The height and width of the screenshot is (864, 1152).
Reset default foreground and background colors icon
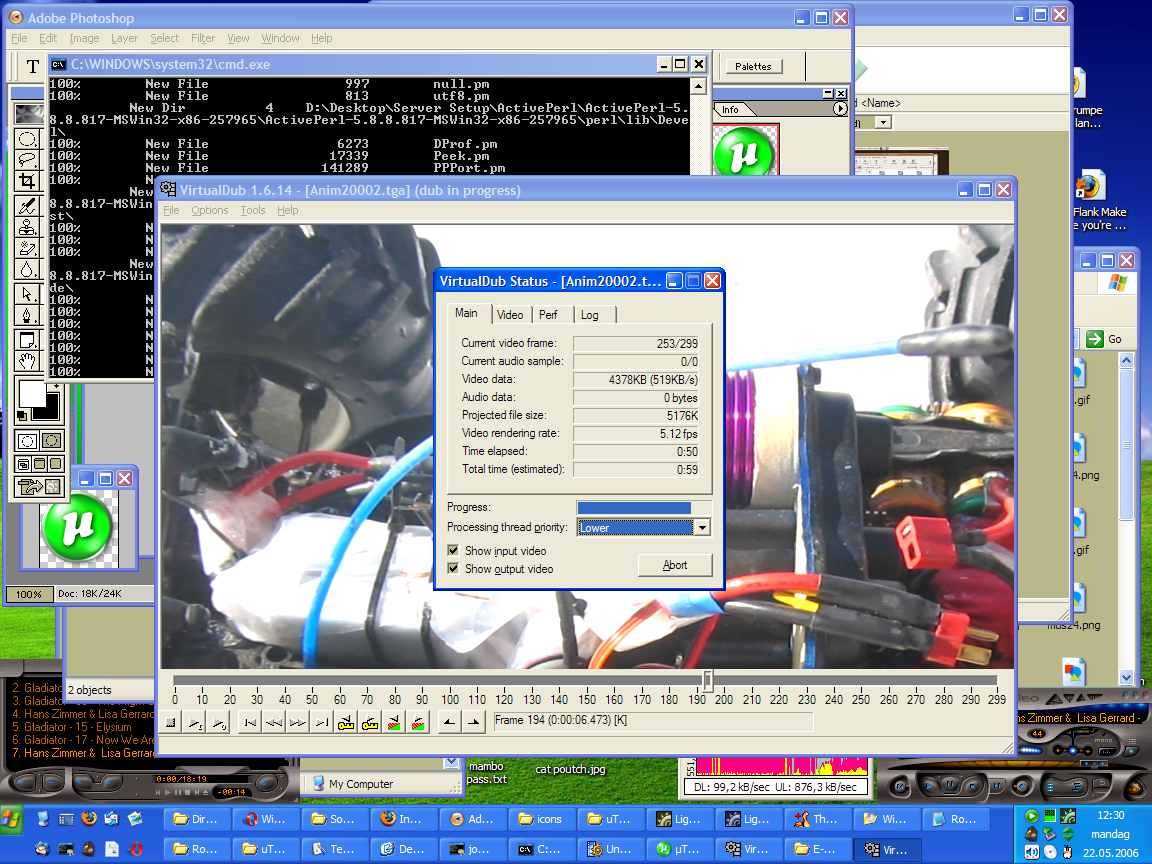(21, 416)
